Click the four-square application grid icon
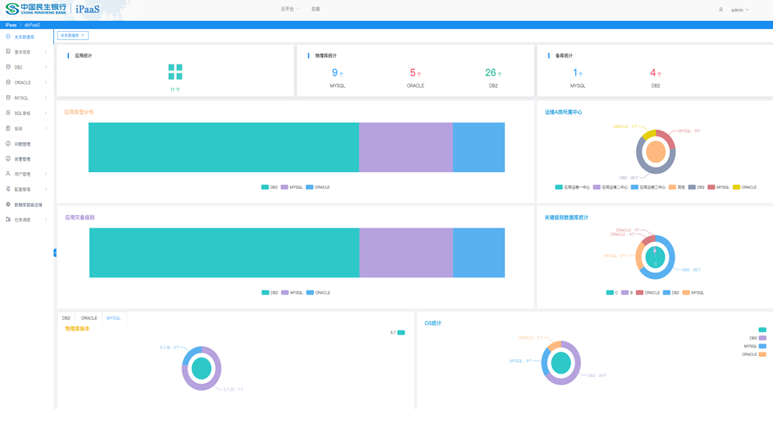The height and width of the screenshot is (426, 773). coord(175,71)
